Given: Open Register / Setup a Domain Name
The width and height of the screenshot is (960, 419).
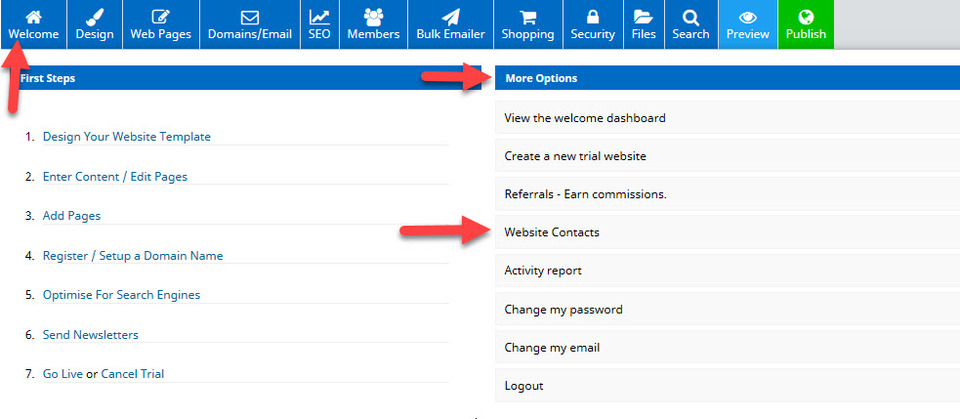Looking at the screenshot, I should coord(133,255).
